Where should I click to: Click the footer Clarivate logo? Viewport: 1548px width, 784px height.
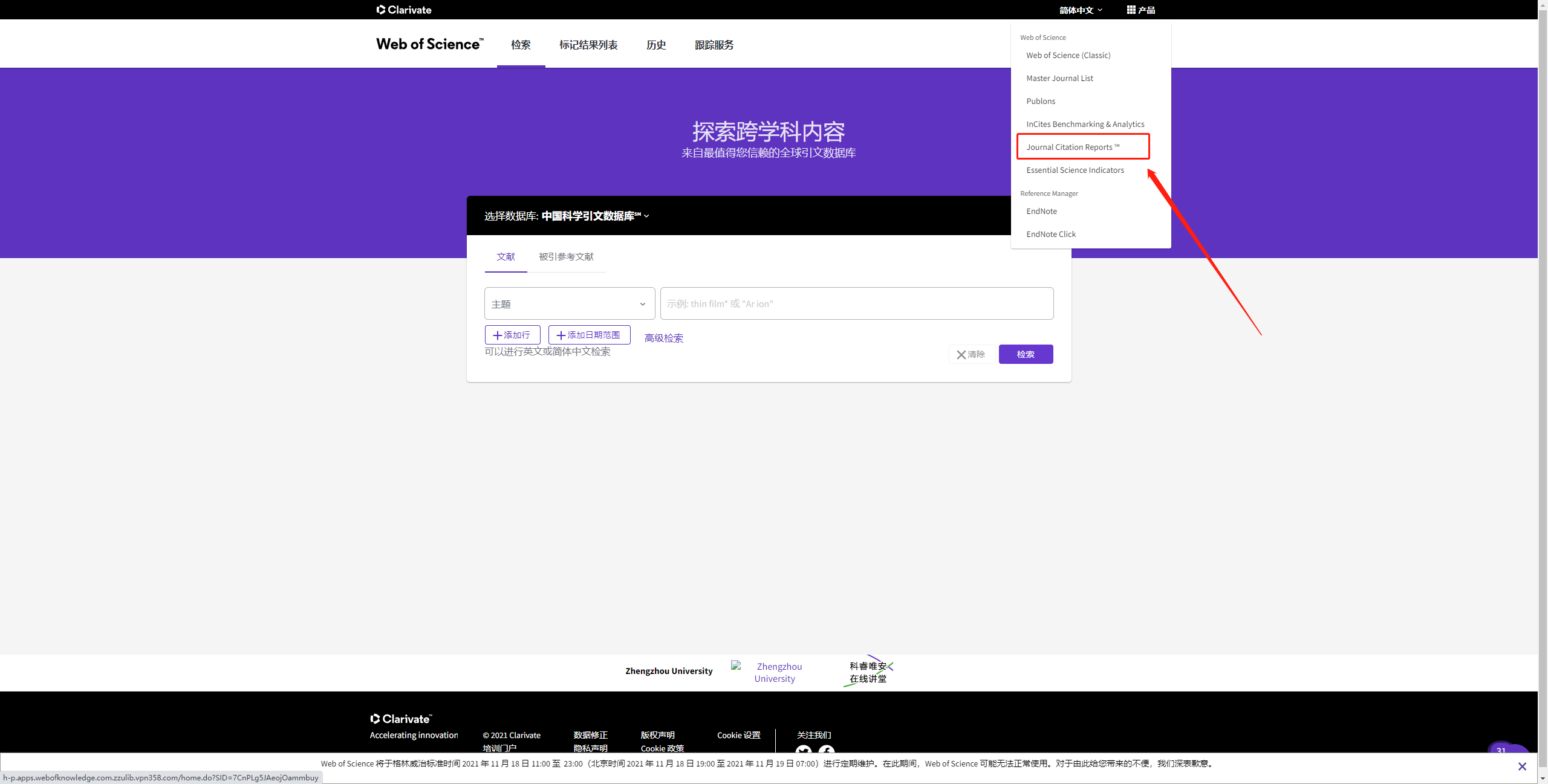(x=401, y=719)
